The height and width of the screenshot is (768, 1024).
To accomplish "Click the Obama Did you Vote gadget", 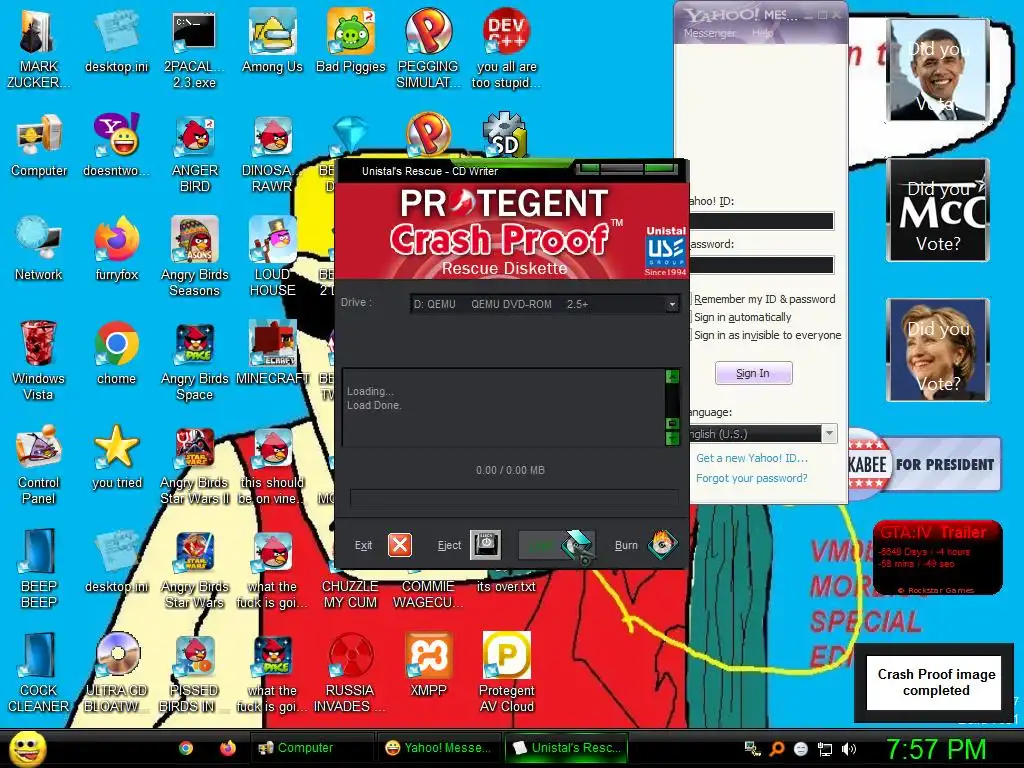I will coord(938,70).
